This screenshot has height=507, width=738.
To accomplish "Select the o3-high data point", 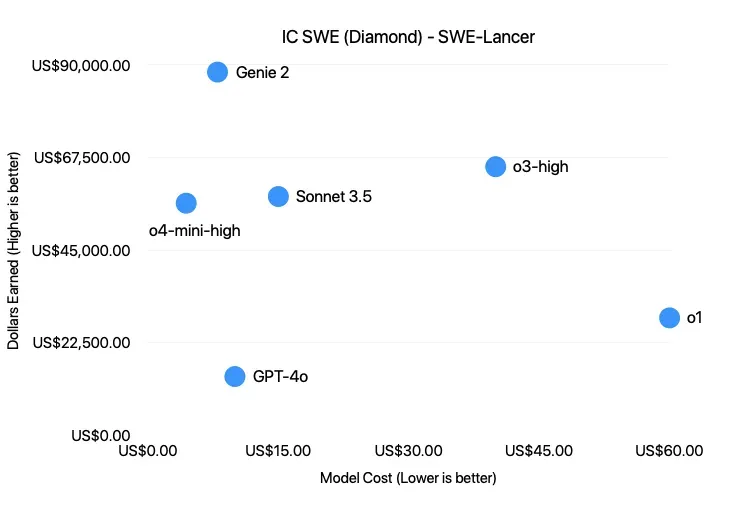I will click(495, 167).
